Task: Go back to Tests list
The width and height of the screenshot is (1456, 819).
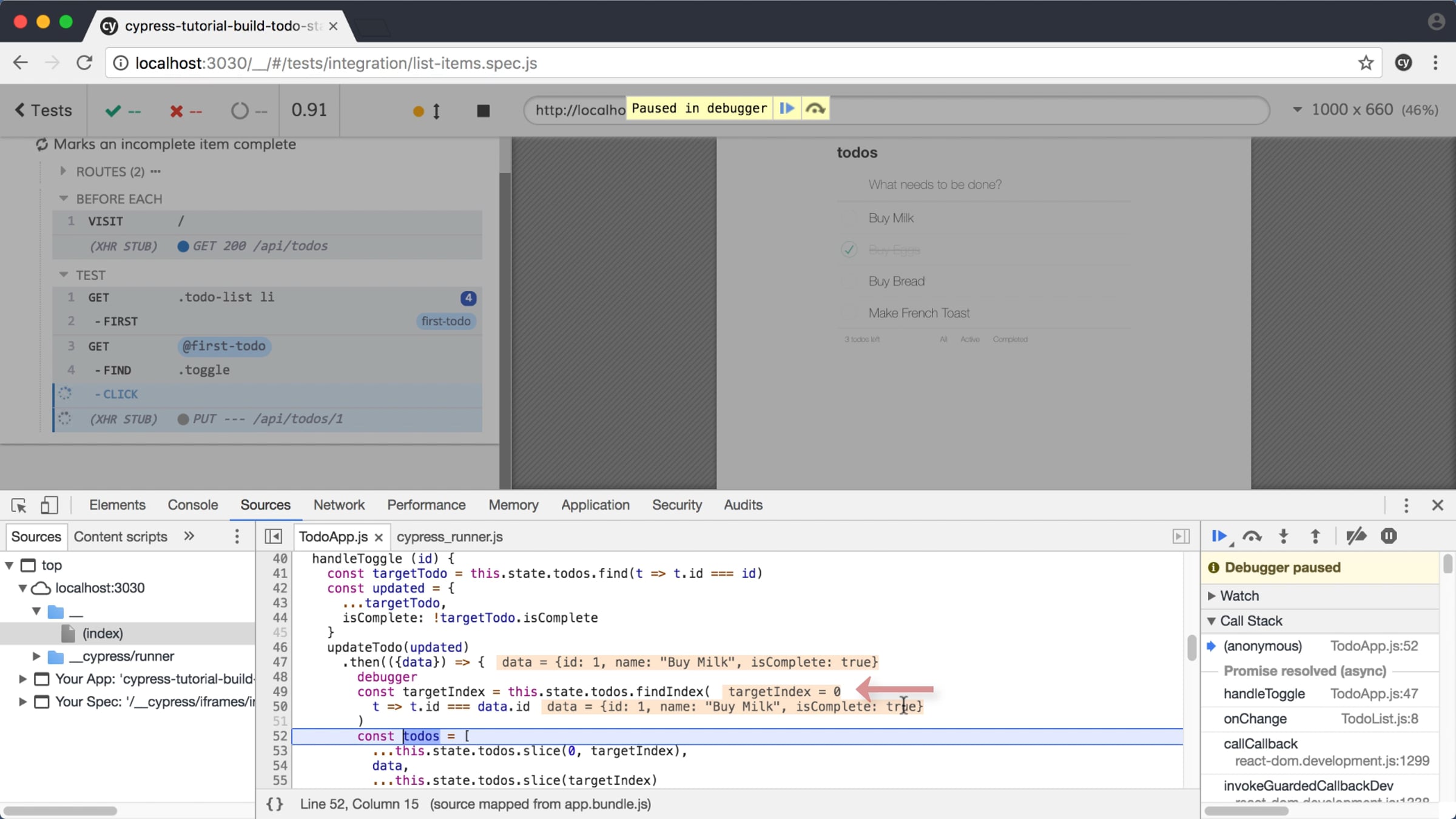Action: (x=43, y=110)
